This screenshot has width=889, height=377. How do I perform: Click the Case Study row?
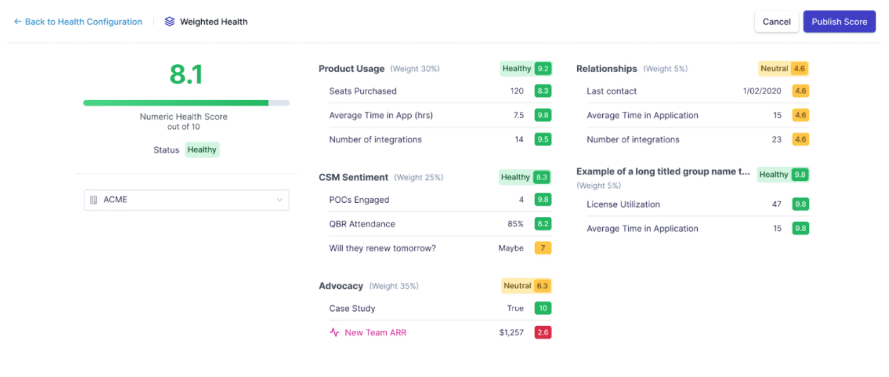440,308
